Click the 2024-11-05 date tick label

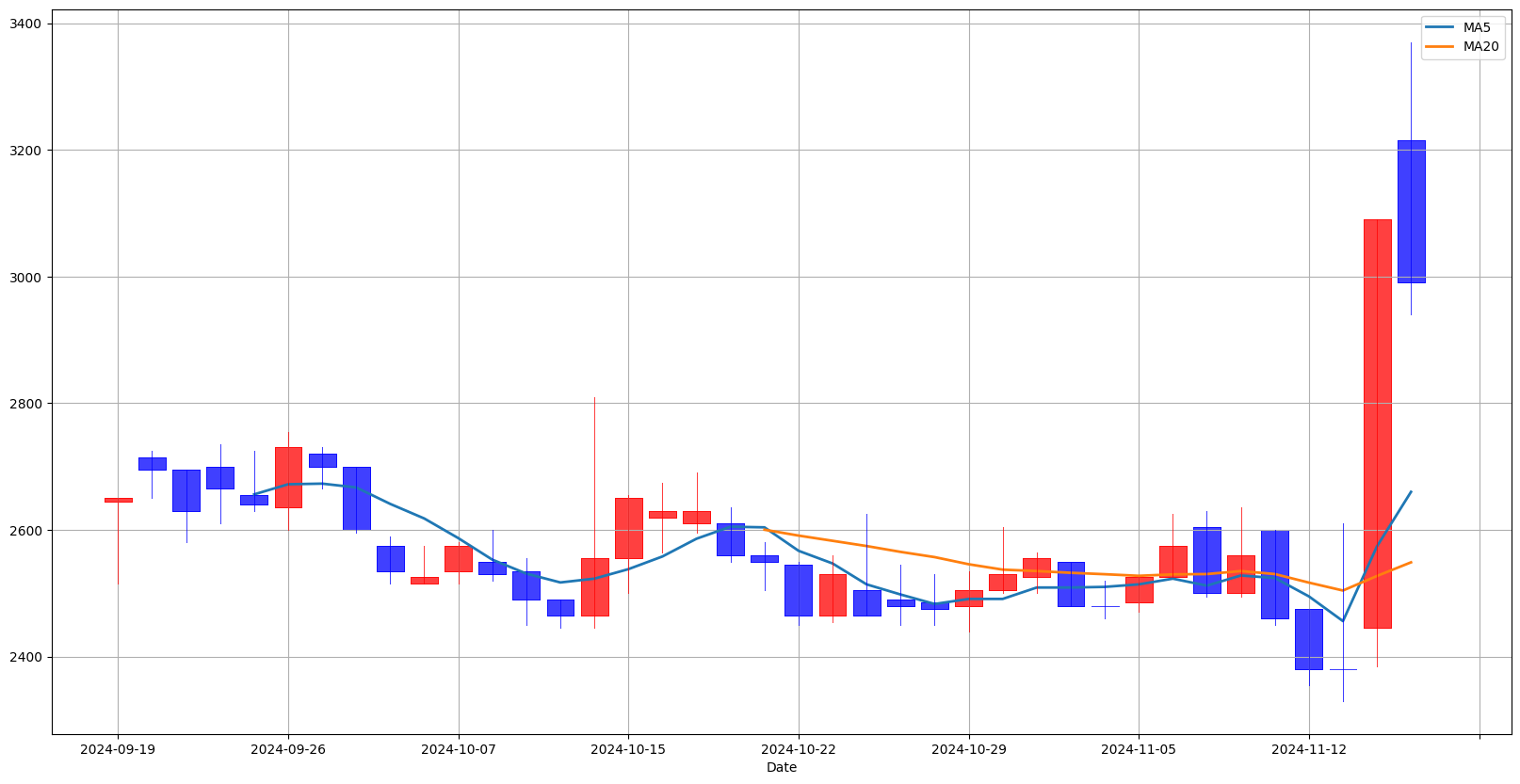pos(1139,749)
